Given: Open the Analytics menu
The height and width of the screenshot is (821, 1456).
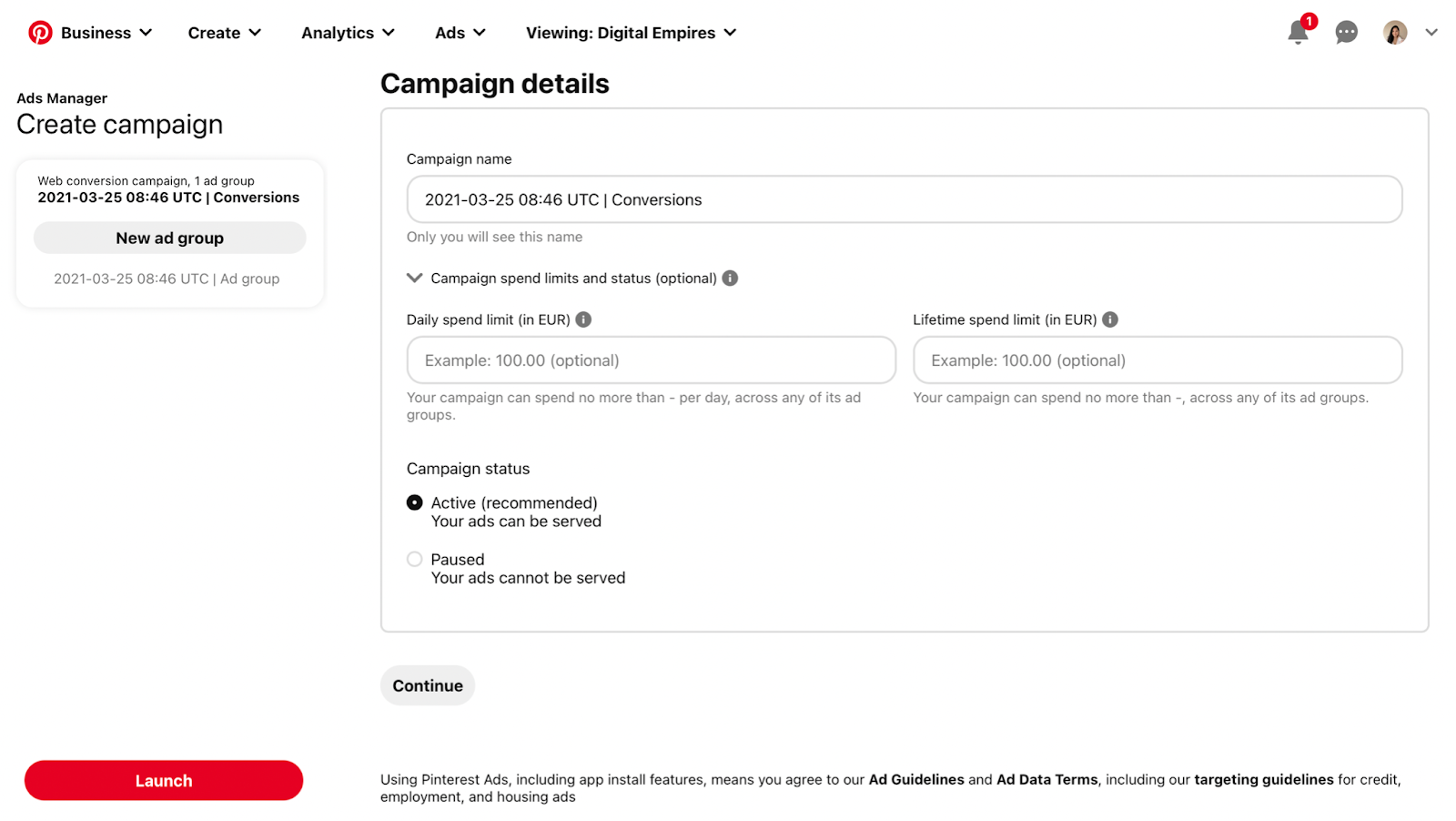Looking at the screenshot, I should pyautogui.click(x=348, y=33).
